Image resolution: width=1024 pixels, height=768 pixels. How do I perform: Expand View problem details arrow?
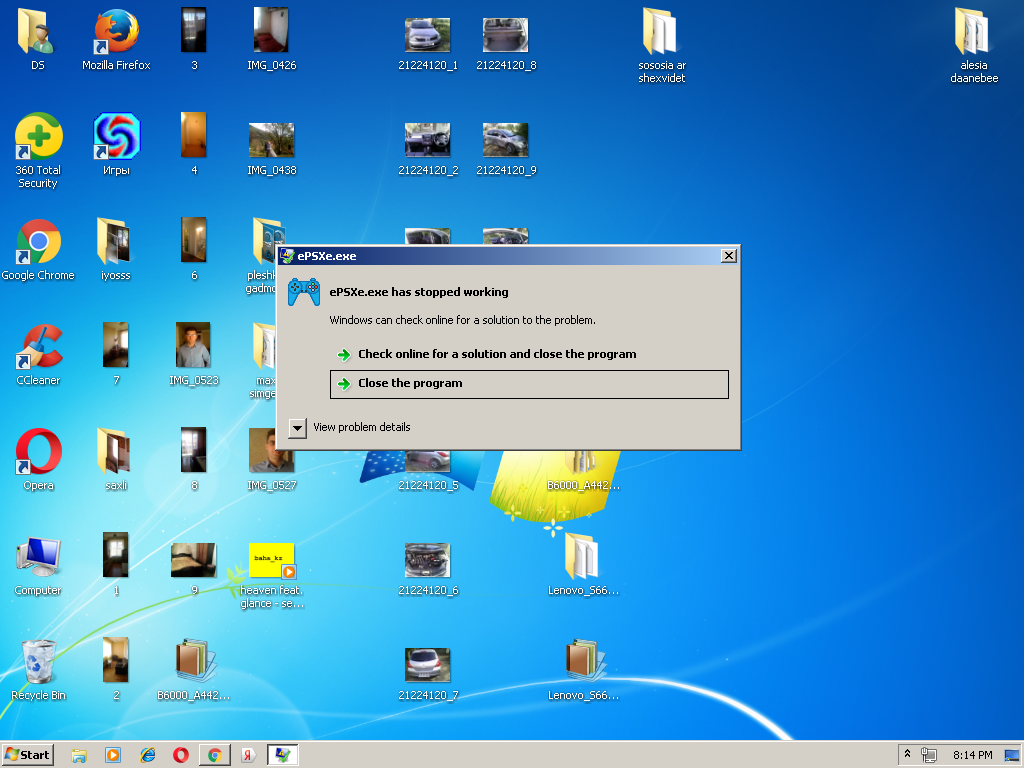pos(297,427)
